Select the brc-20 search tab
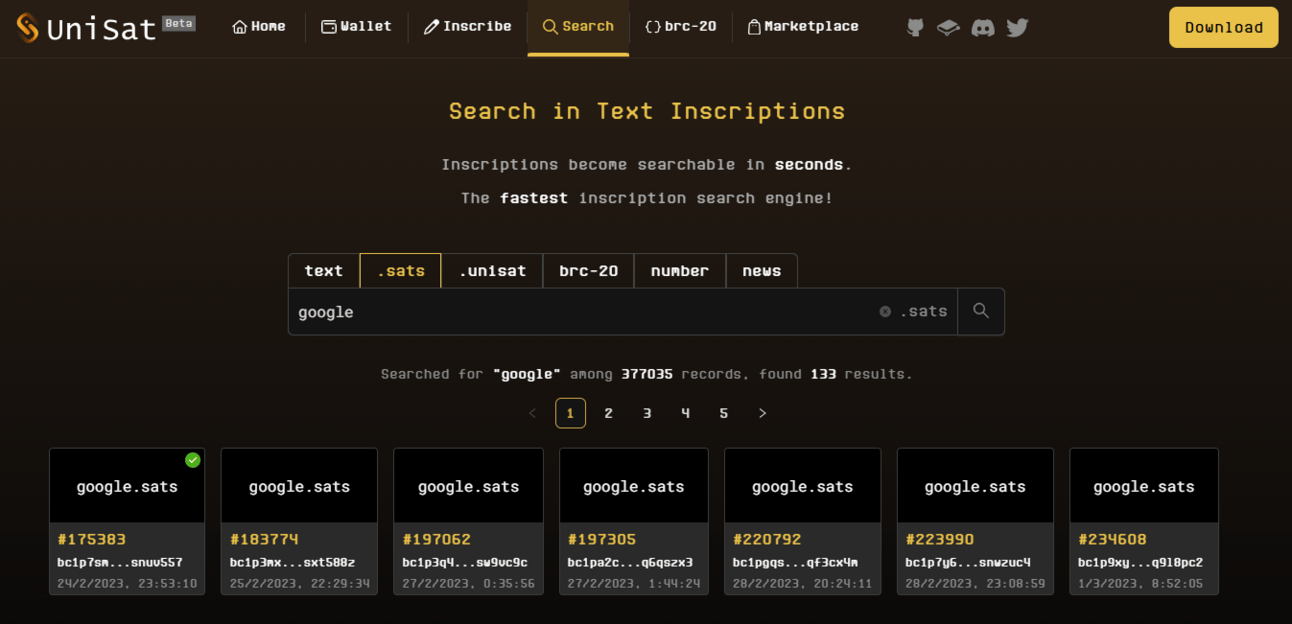The height and width of the screenshot is (624, 1292). [589, 271]
